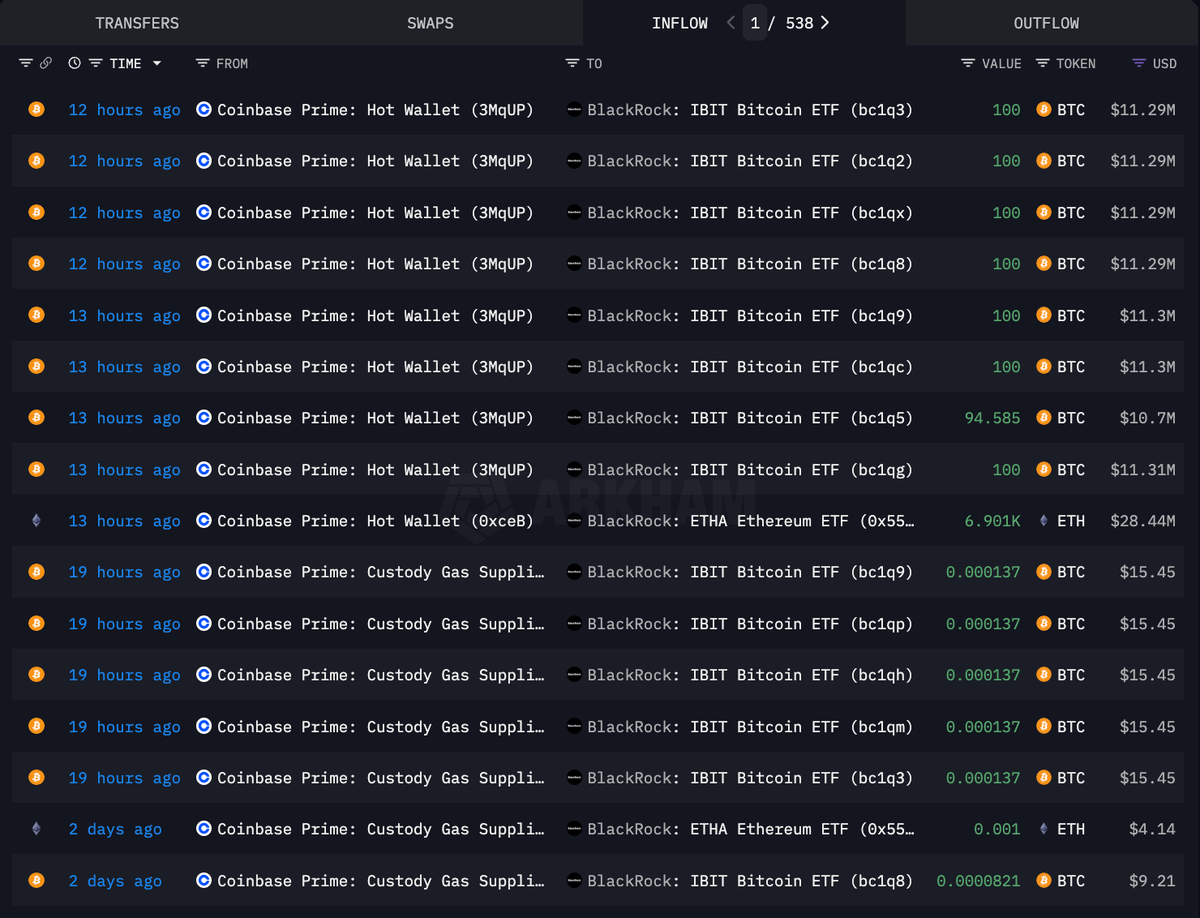Click the BlackRock logo in the 6.901K ETH row

[574, 521]
